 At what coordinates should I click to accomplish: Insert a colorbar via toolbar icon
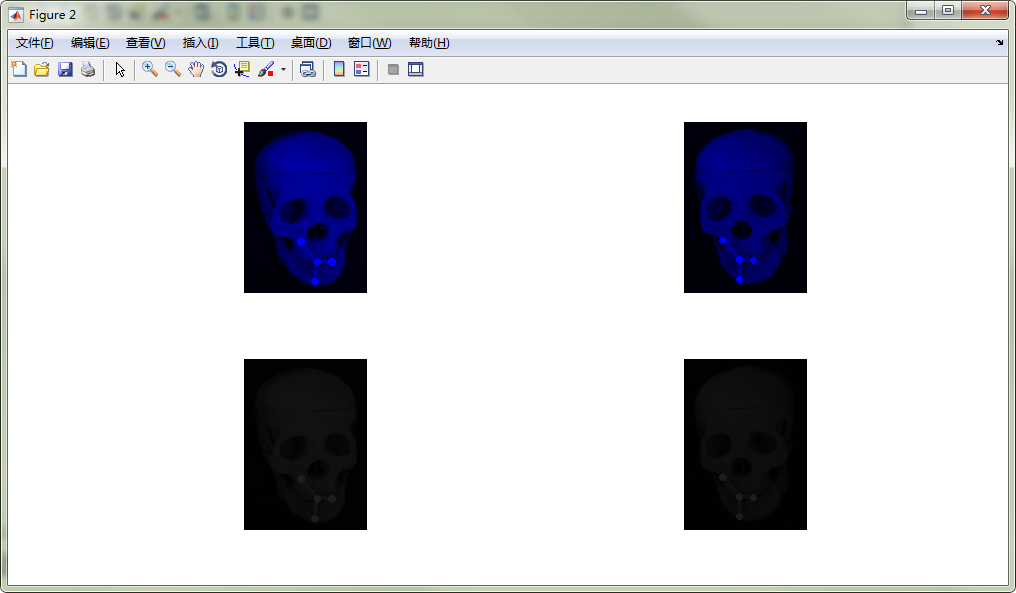click(339, 69)
